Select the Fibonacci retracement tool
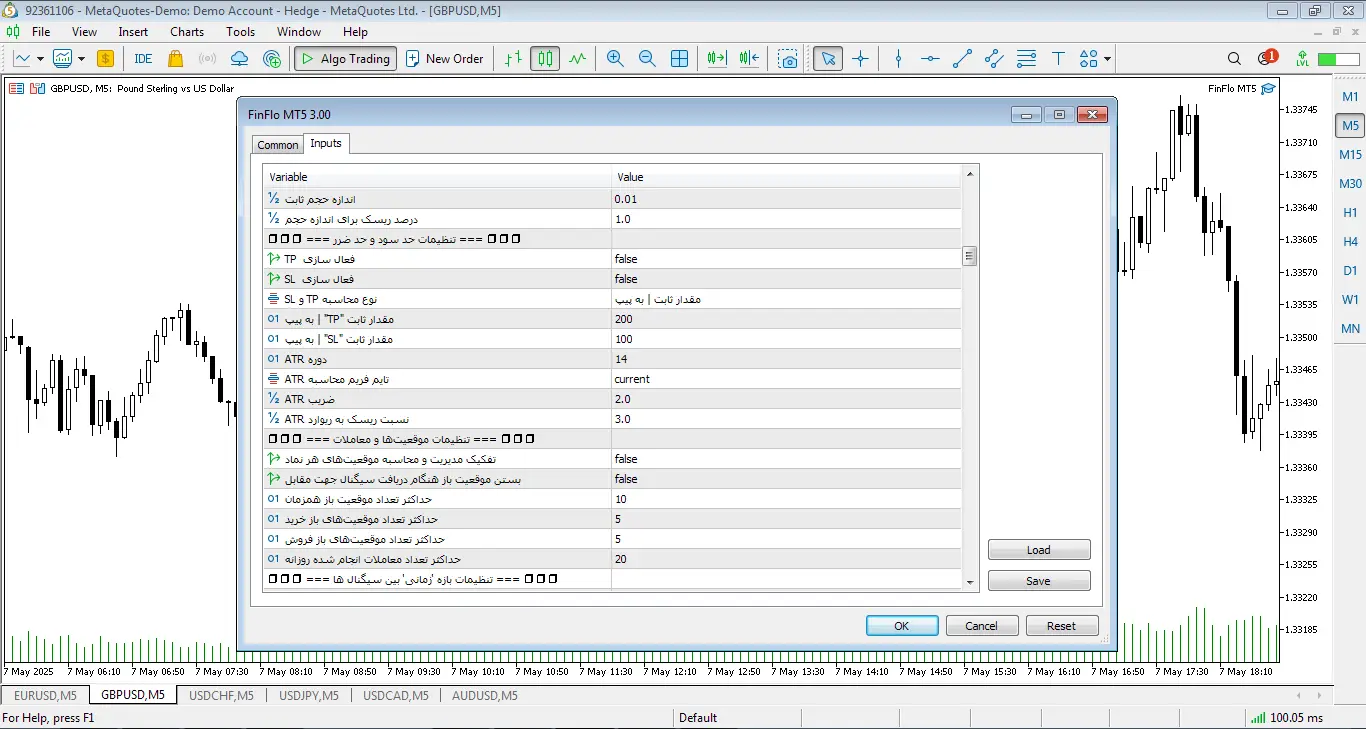 [x=1026, y=59]
